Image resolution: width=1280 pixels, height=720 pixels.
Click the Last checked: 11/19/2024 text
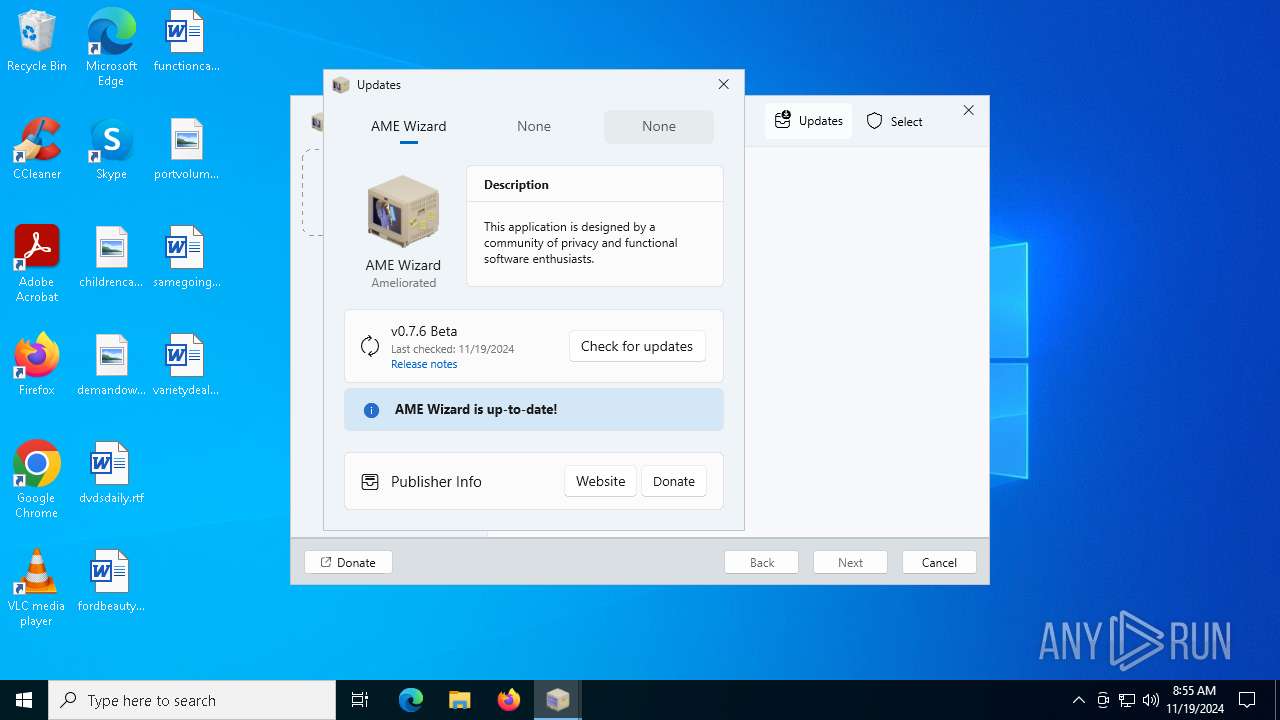(x=452, y=349)
